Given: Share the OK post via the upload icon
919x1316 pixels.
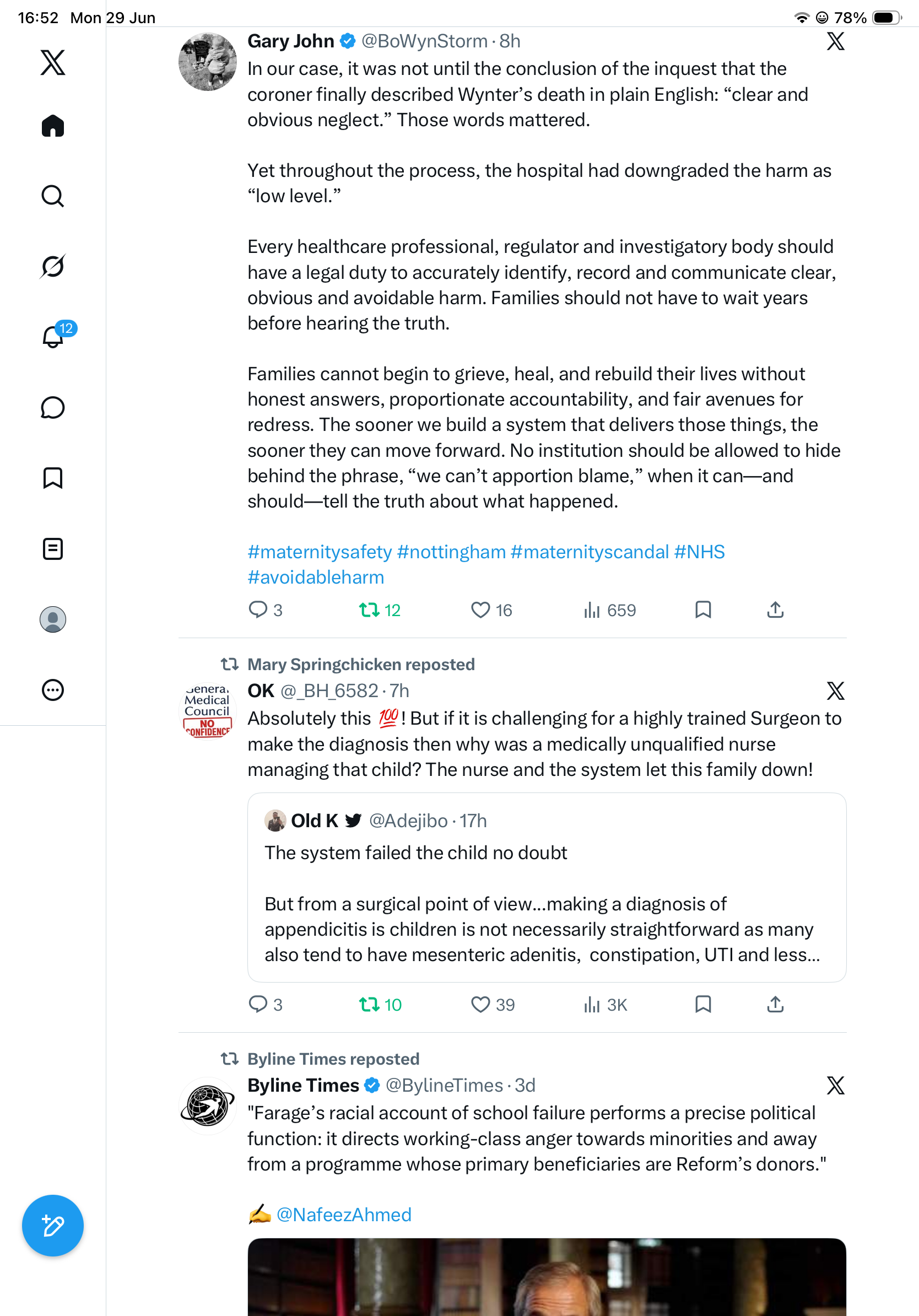Looking at the screenshot, I should (x=775, y=1004).
